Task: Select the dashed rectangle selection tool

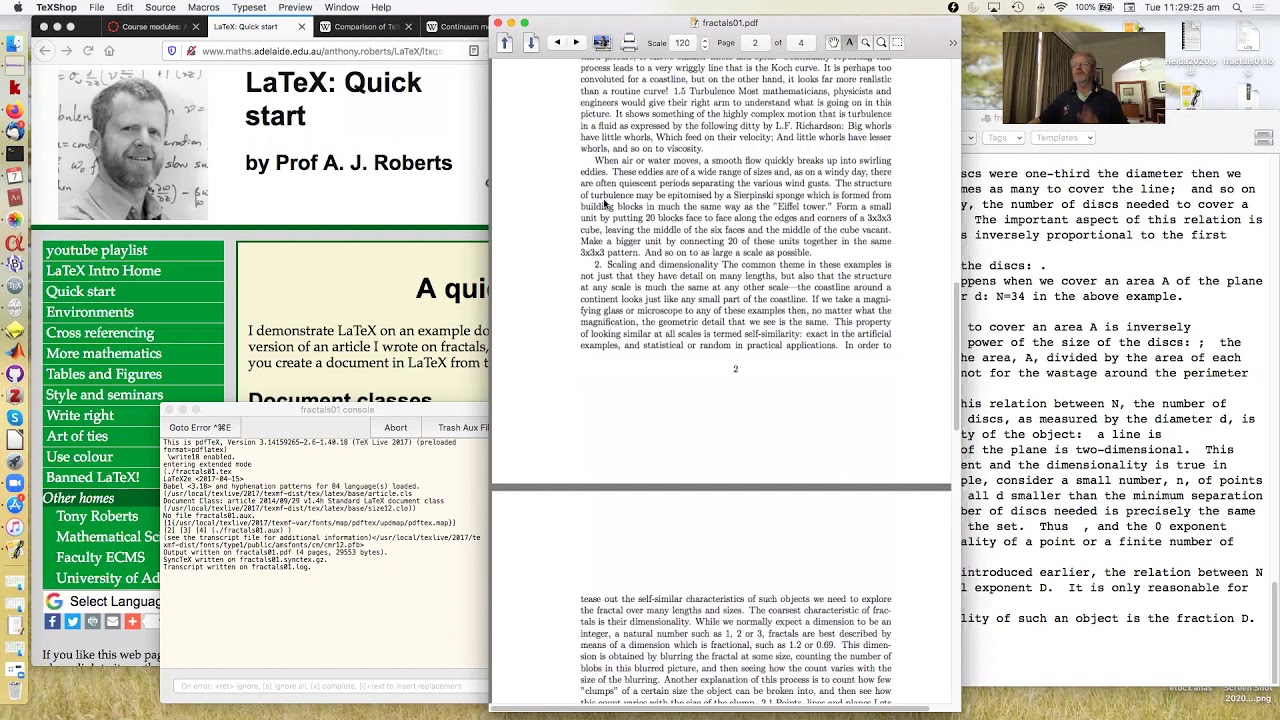Action: point(897,43)
